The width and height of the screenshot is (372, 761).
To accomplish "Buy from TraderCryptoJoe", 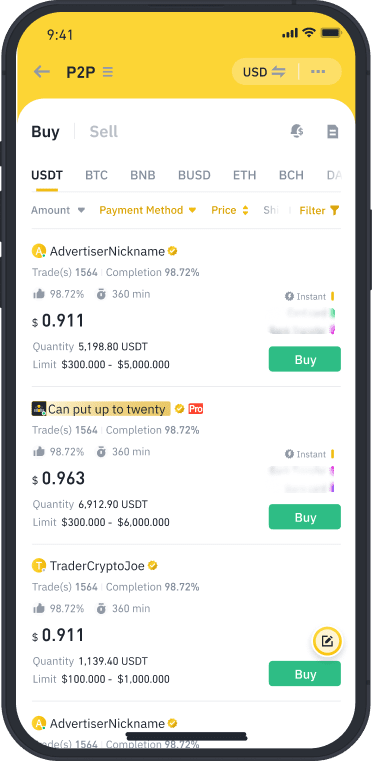I will 304,674.
